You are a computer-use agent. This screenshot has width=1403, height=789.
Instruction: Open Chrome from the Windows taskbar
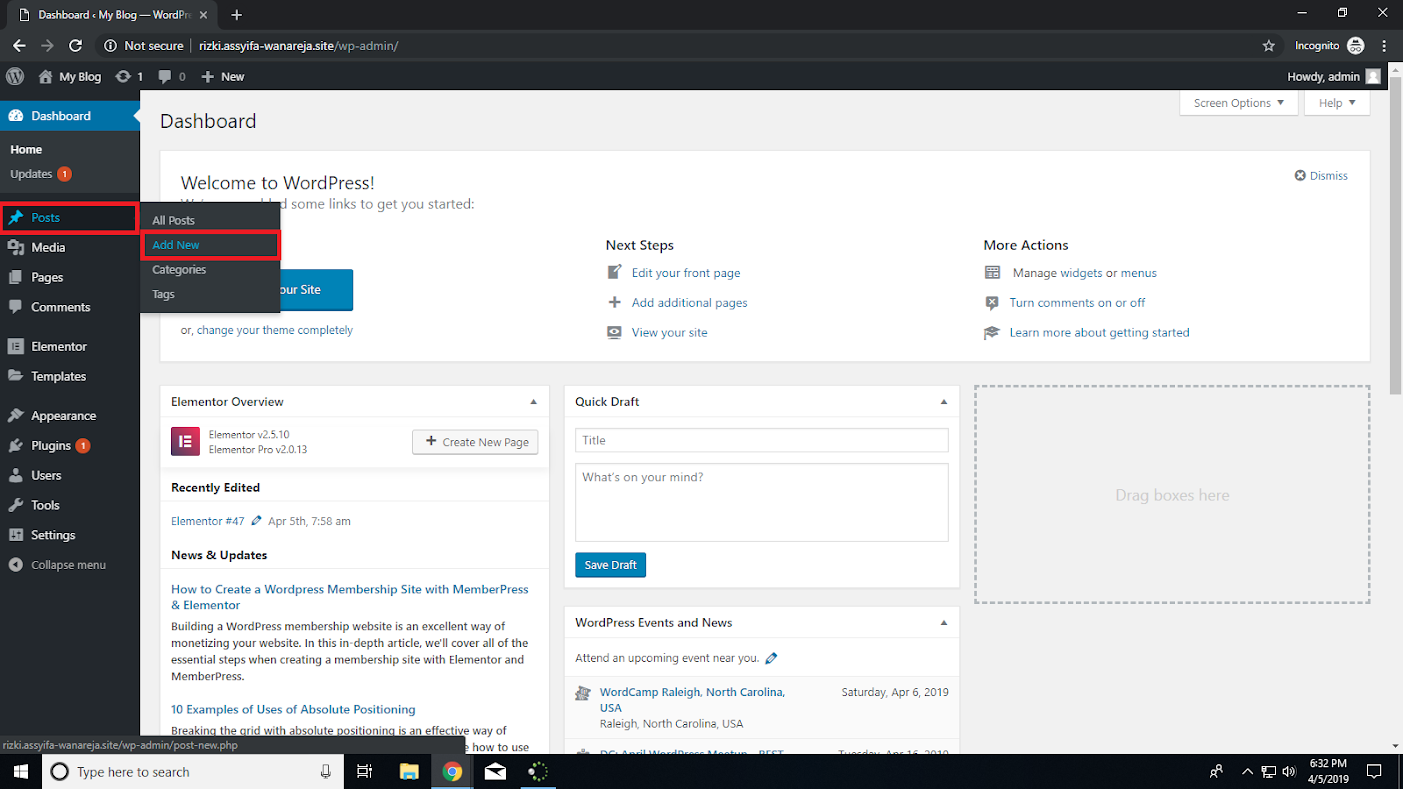[452, 771]
